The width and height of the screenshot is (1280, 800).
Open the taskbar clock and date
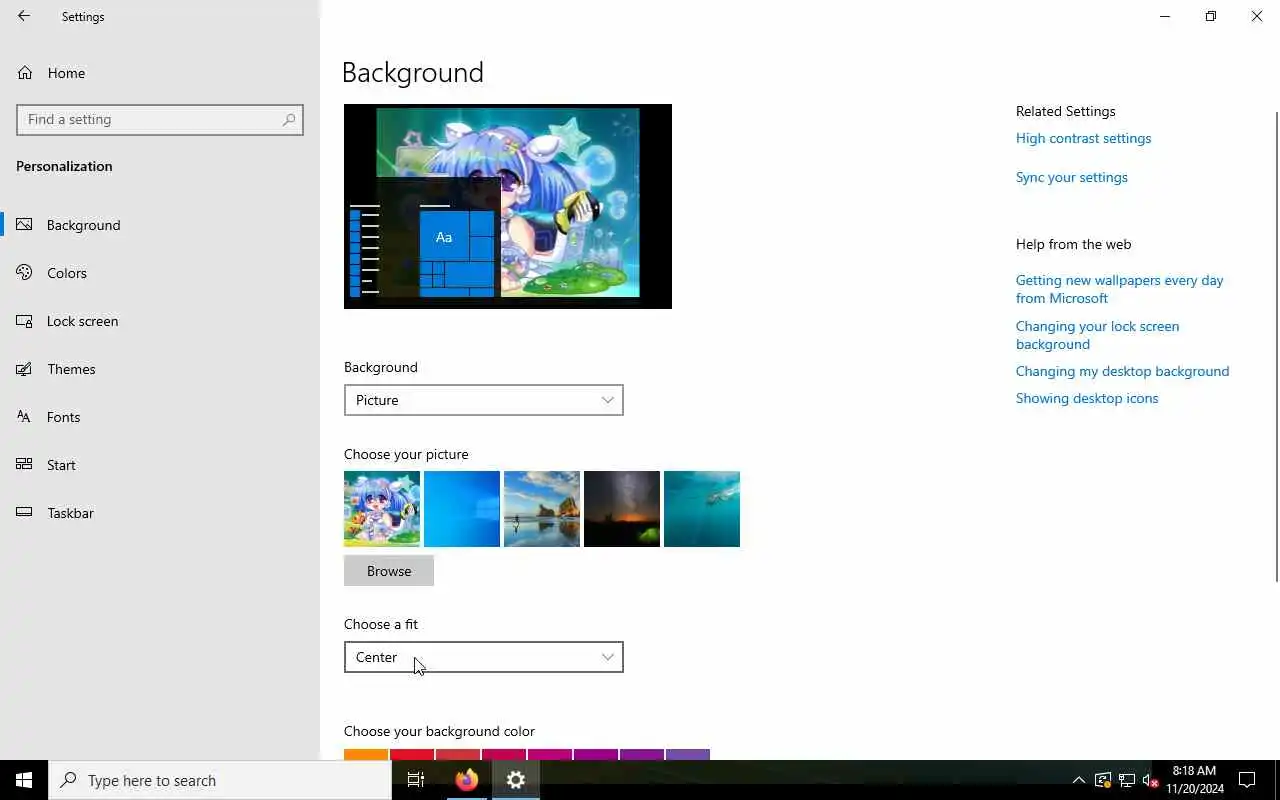pyautogui.click(x=1194, y=780)
